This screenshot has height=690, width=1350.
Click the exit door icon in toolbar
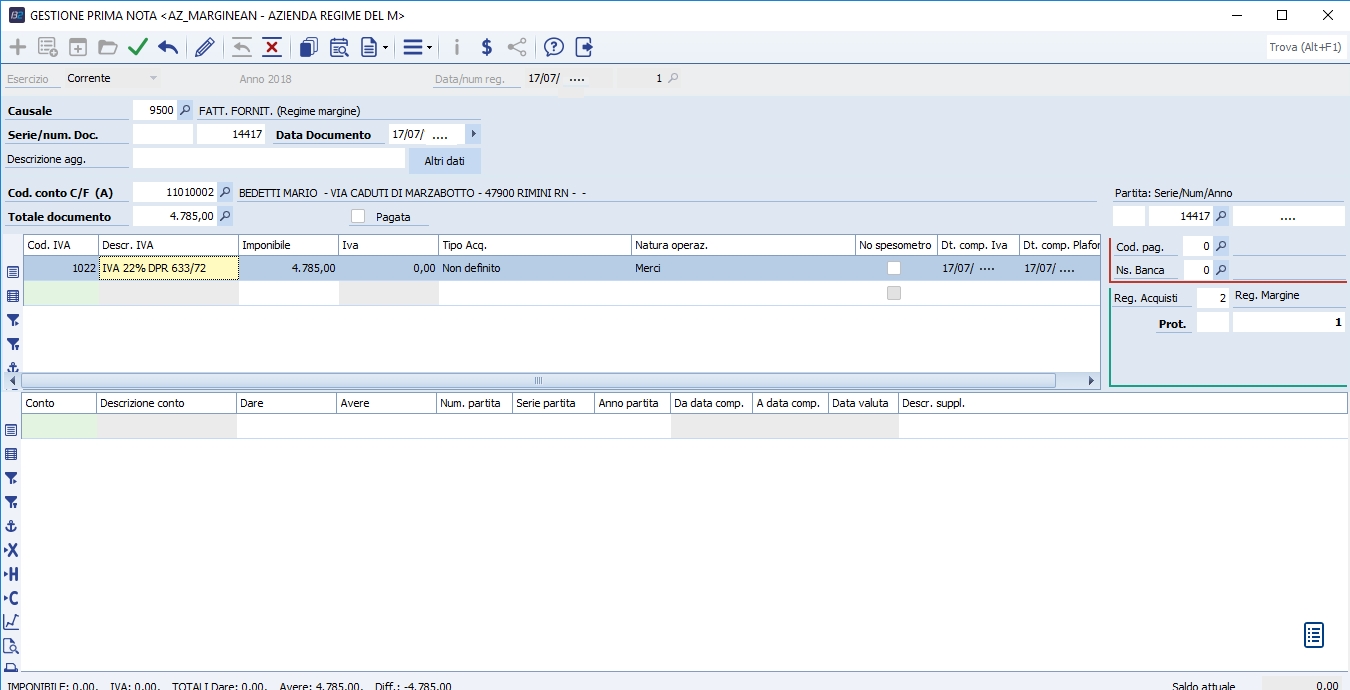pyautogui.click(x=585, y=47)
